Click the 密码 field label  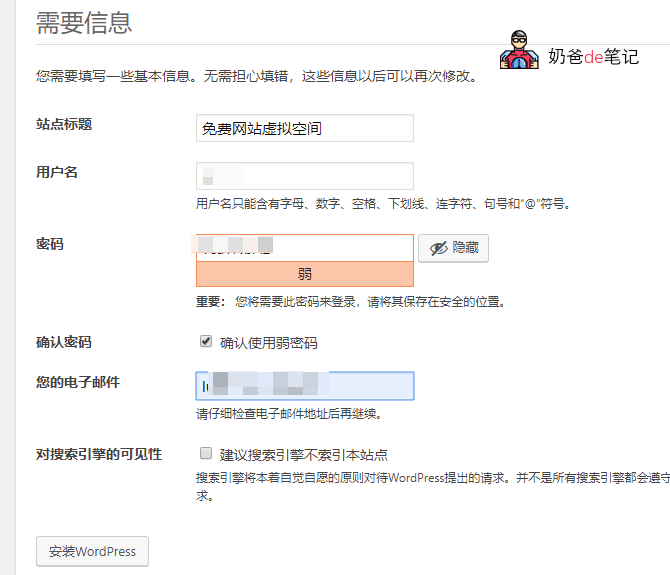(50, 244)
